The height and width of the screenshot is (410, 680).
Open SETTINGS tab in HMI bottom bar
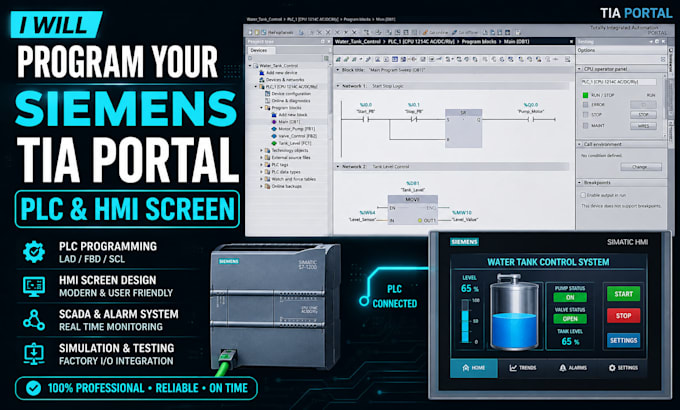[623, 368]
